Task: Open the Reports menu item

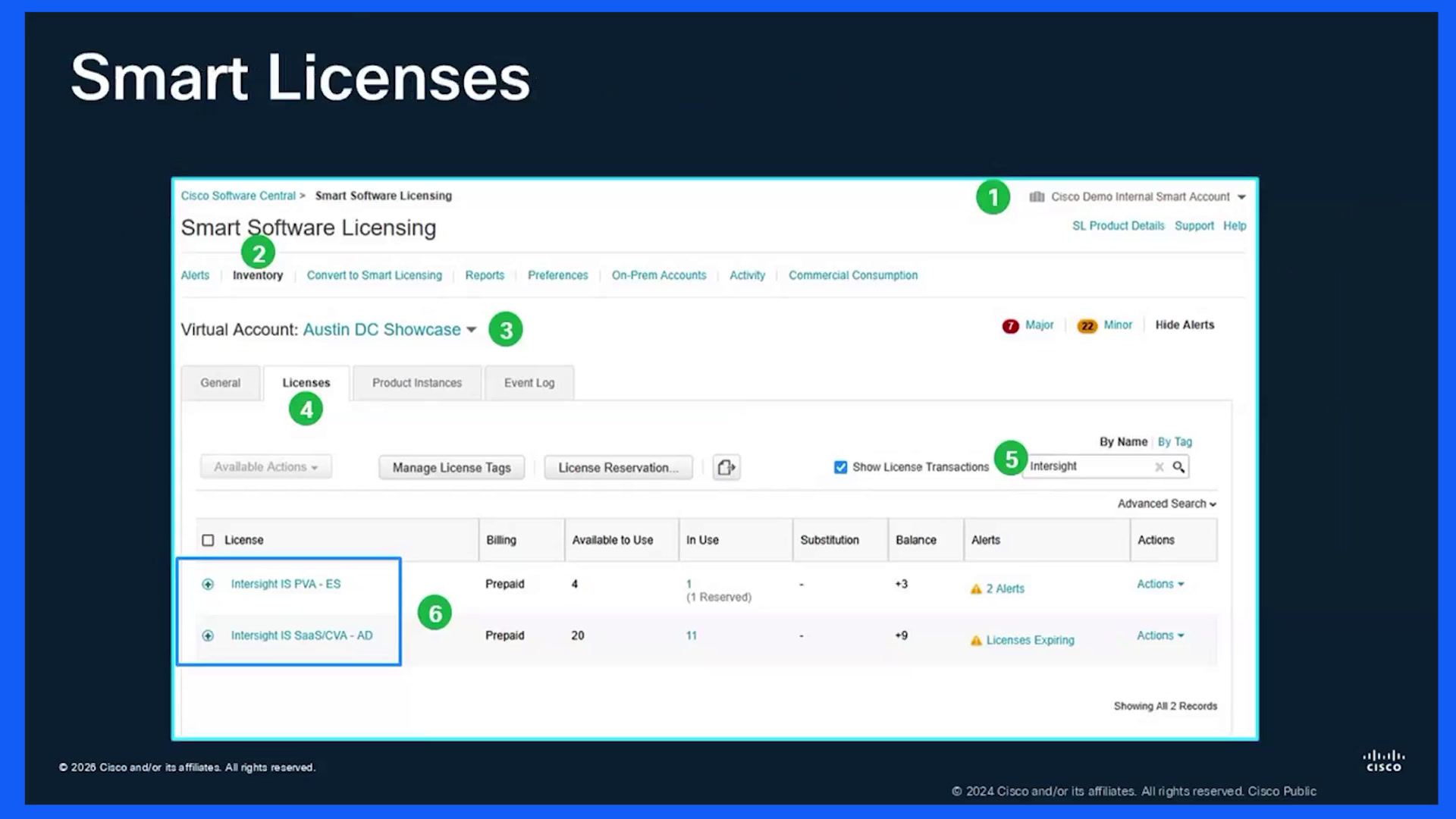Action: click(x=485, y=275)
